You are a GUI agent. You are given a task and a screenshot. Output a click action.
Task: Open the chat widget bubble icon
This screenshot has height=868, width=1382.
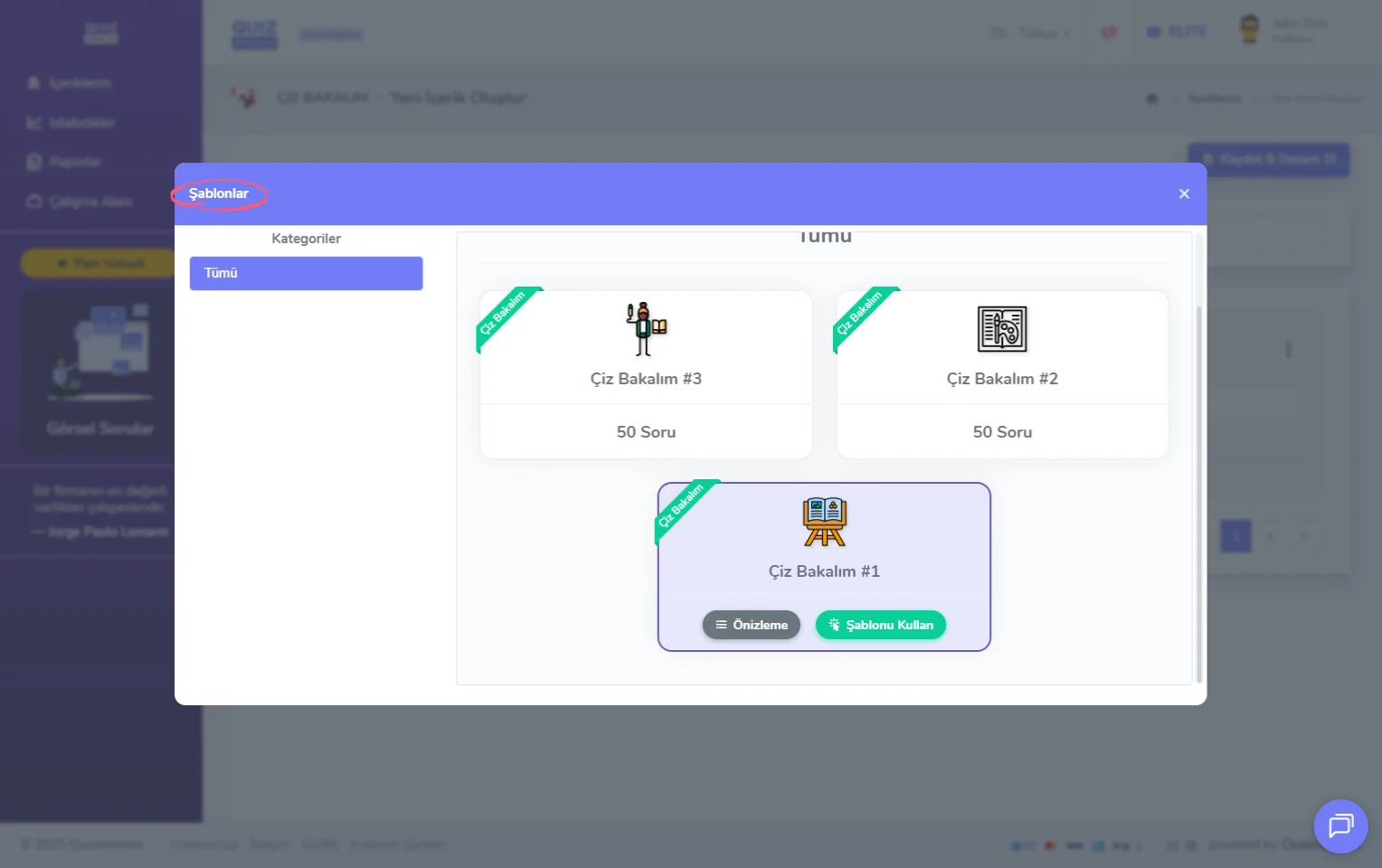coord(1340,826)
